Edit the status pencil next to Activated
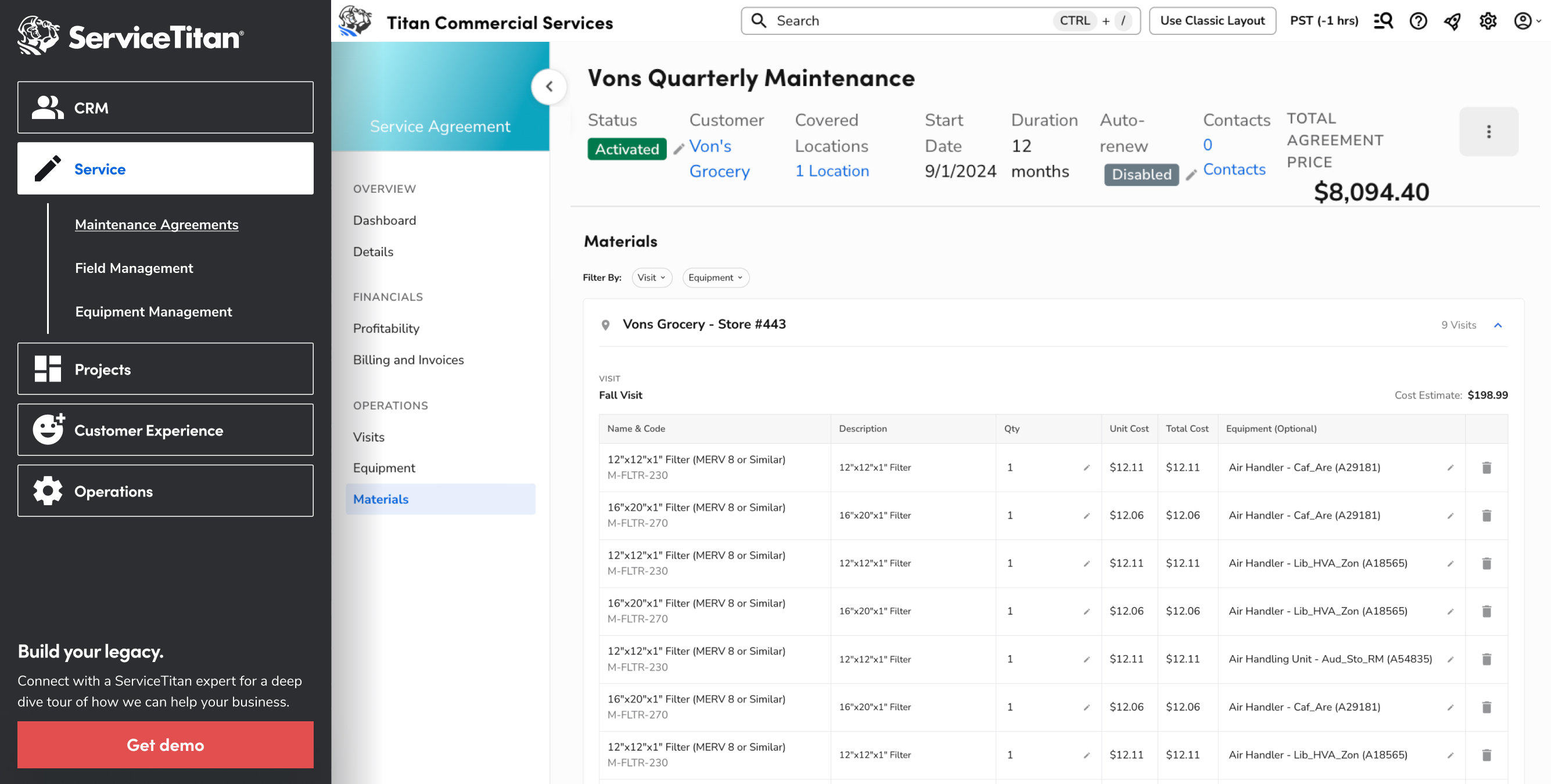The width and height of the screenshot is (1551, 784). click(678, 149)
